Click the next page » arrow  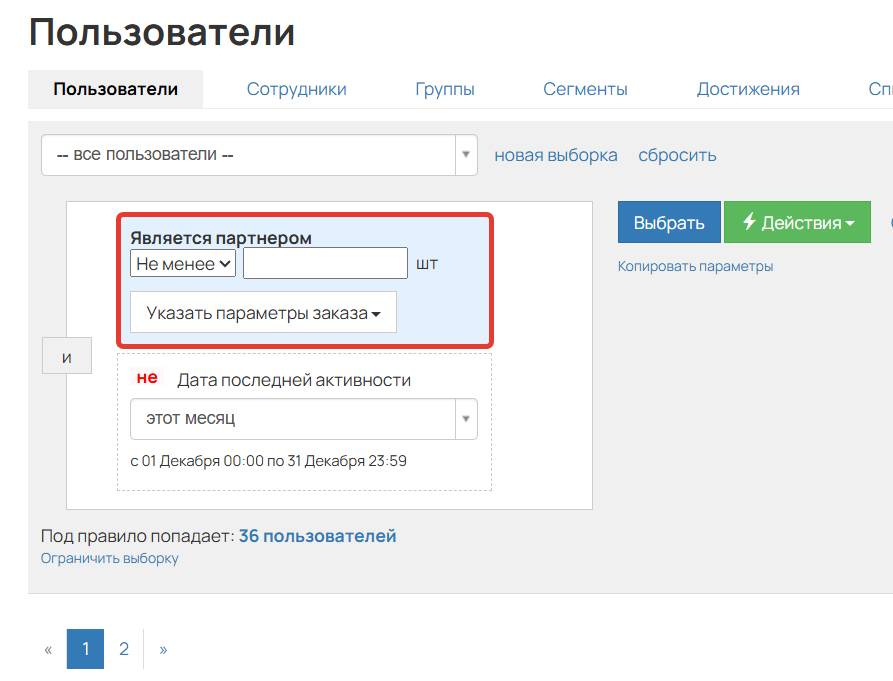click(163, 648)
